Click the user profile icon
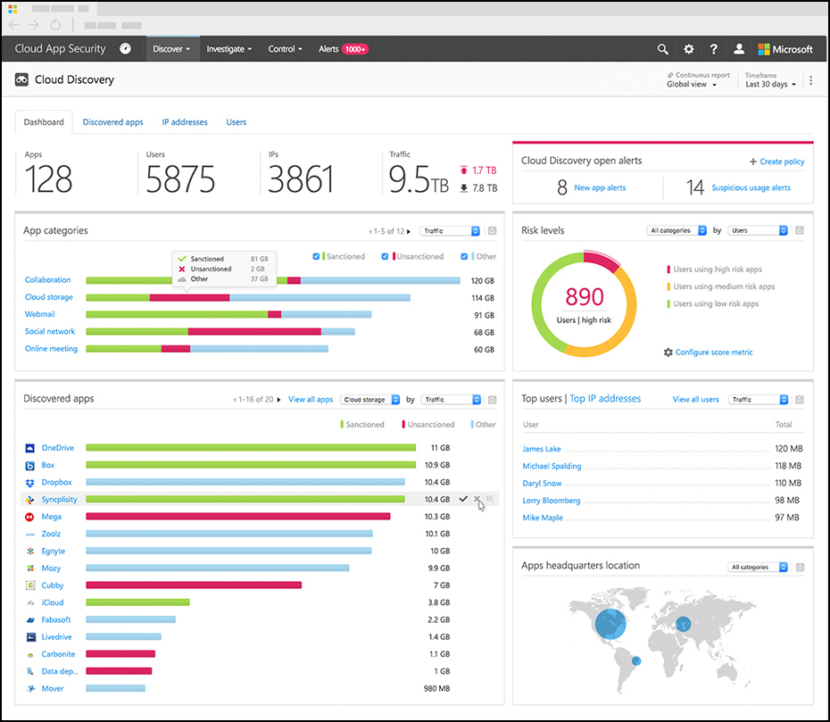The height and width of the screenshot is (722, 830). [738, 48]
